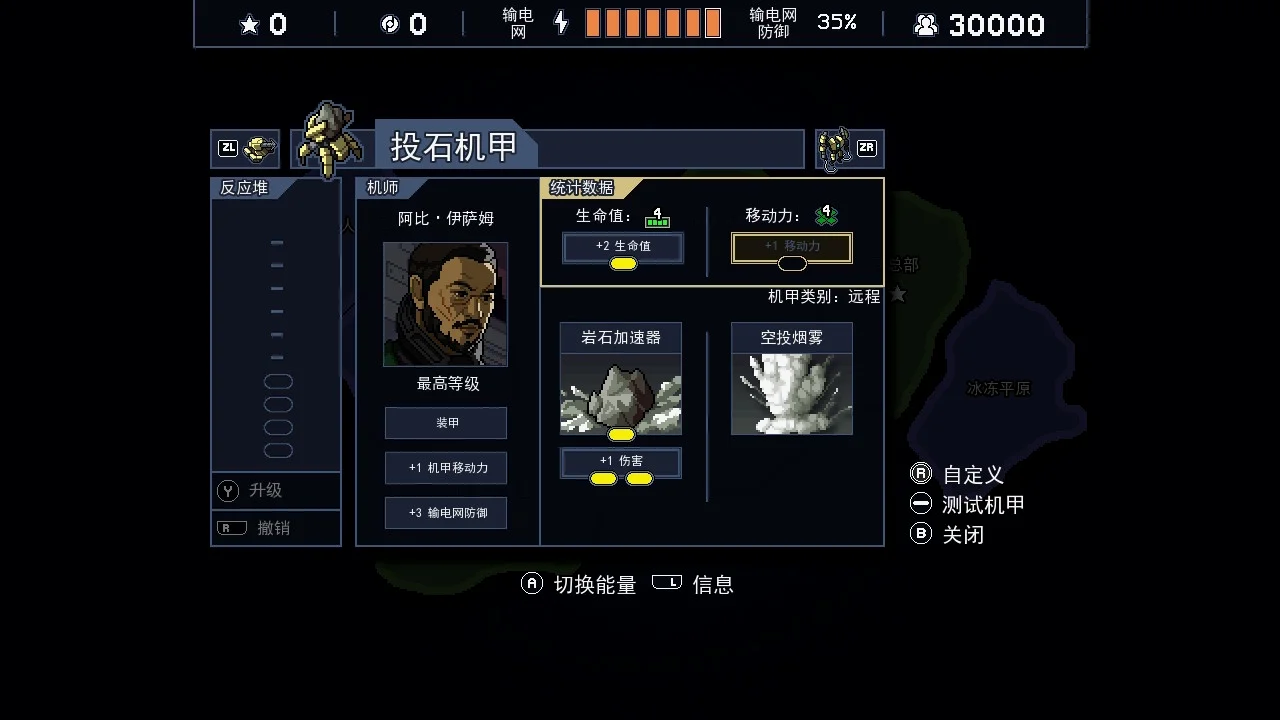The height and width of the screenshot is (720, 1280).
Task: Click the 撤销 undo button
Action: pos(276,528)
